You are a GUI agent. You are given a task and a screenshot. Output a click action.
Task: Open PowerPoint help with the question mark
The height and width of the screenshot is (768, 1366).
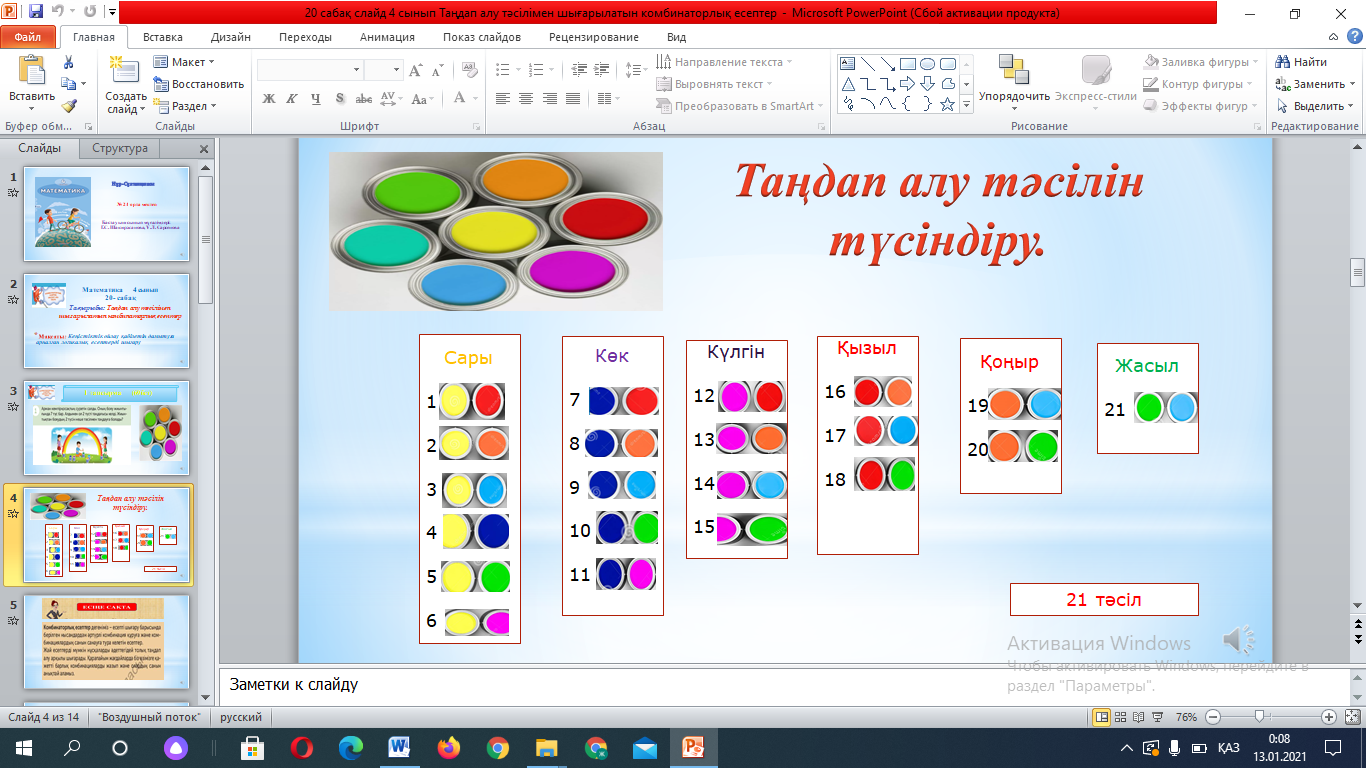click(1354, 38)
